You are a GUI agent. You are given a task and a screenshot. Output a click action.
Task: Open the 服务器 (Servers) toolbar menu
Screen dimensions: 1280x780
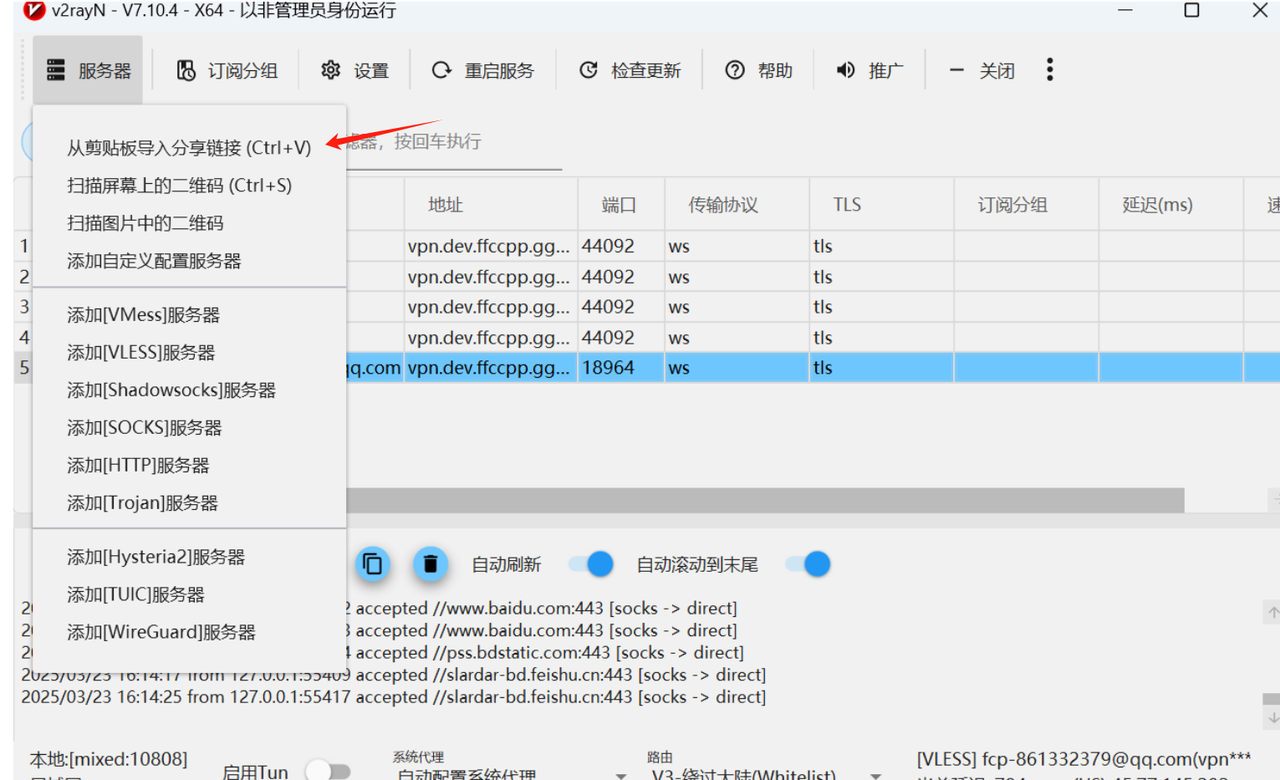point(88,71)
